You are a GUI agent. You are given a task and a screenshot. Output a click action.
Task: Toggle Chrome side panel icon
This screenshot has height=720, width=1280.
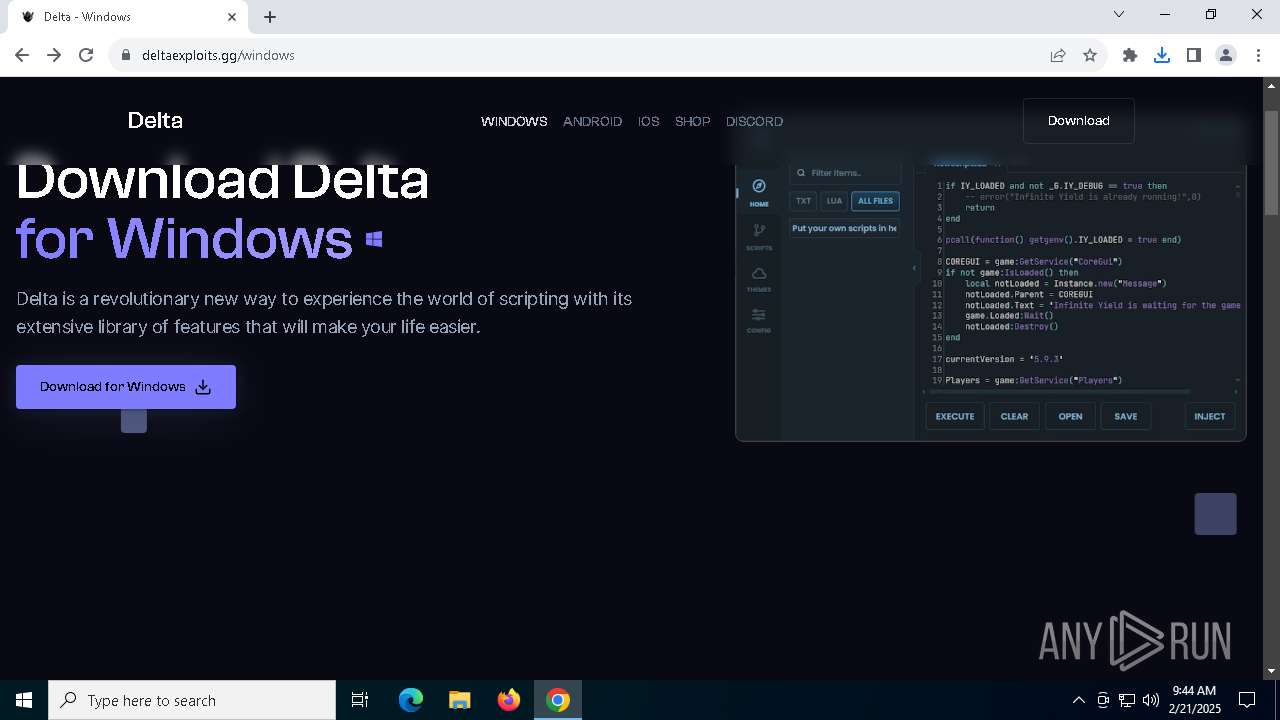pyautogui.click(x=1194, y=55)
